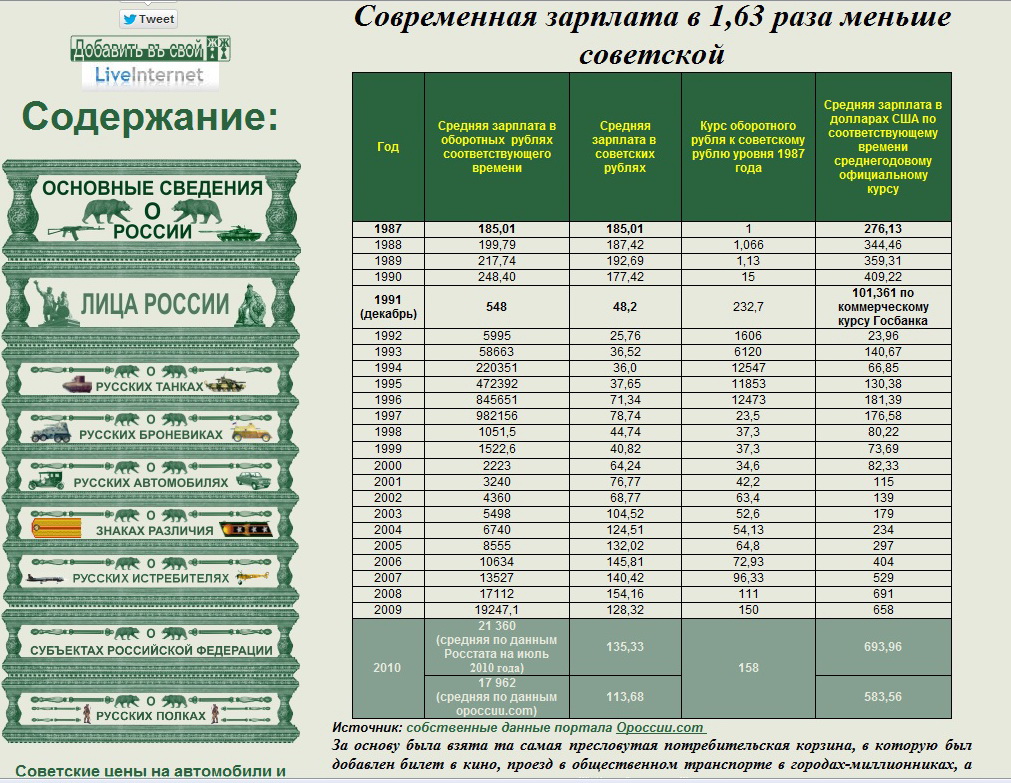The height and width of the screenshot is (783, 1011).
Task: Open the О русских истребителях section
Action: click(x=152, y=571)
